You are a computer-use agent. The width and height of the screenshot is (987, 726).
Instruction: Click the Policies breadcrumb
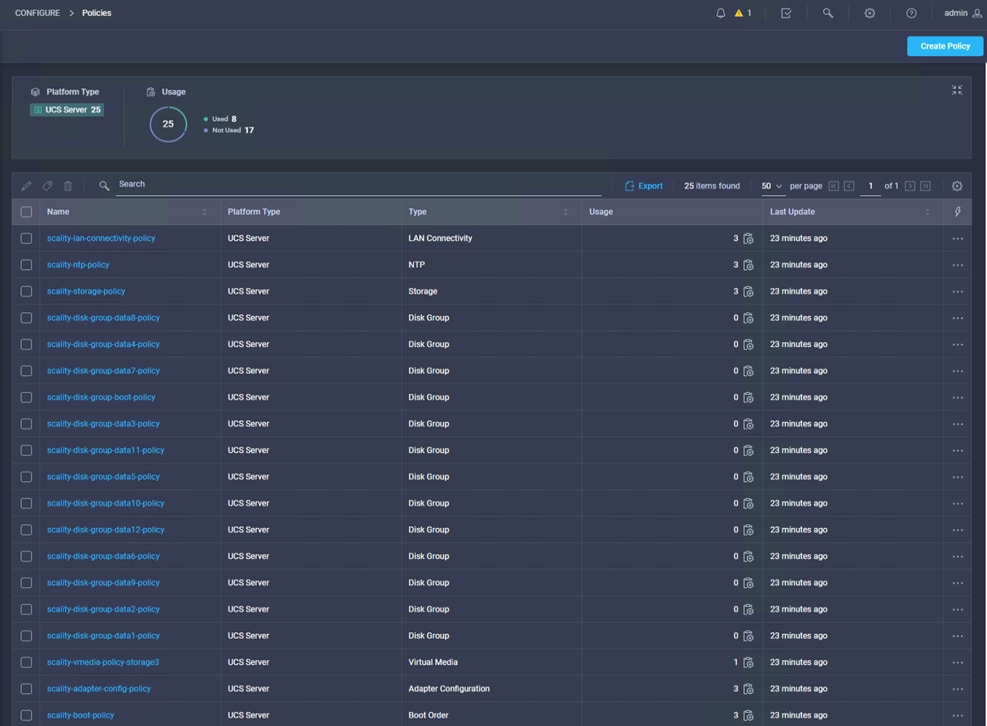96,13
